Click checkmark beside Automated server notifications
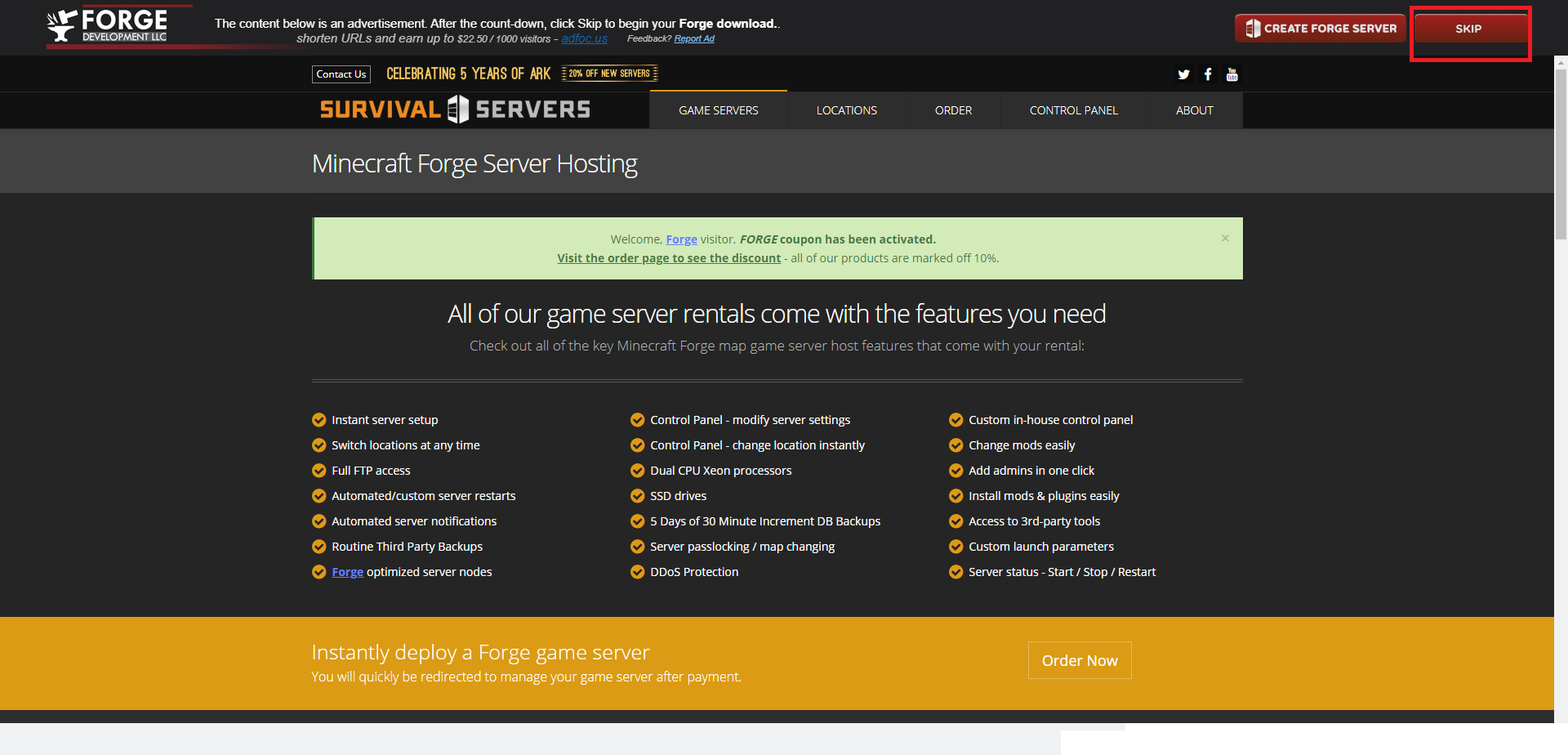The width and height of the screenshot is (1568, 755). [x=319, y=521]
